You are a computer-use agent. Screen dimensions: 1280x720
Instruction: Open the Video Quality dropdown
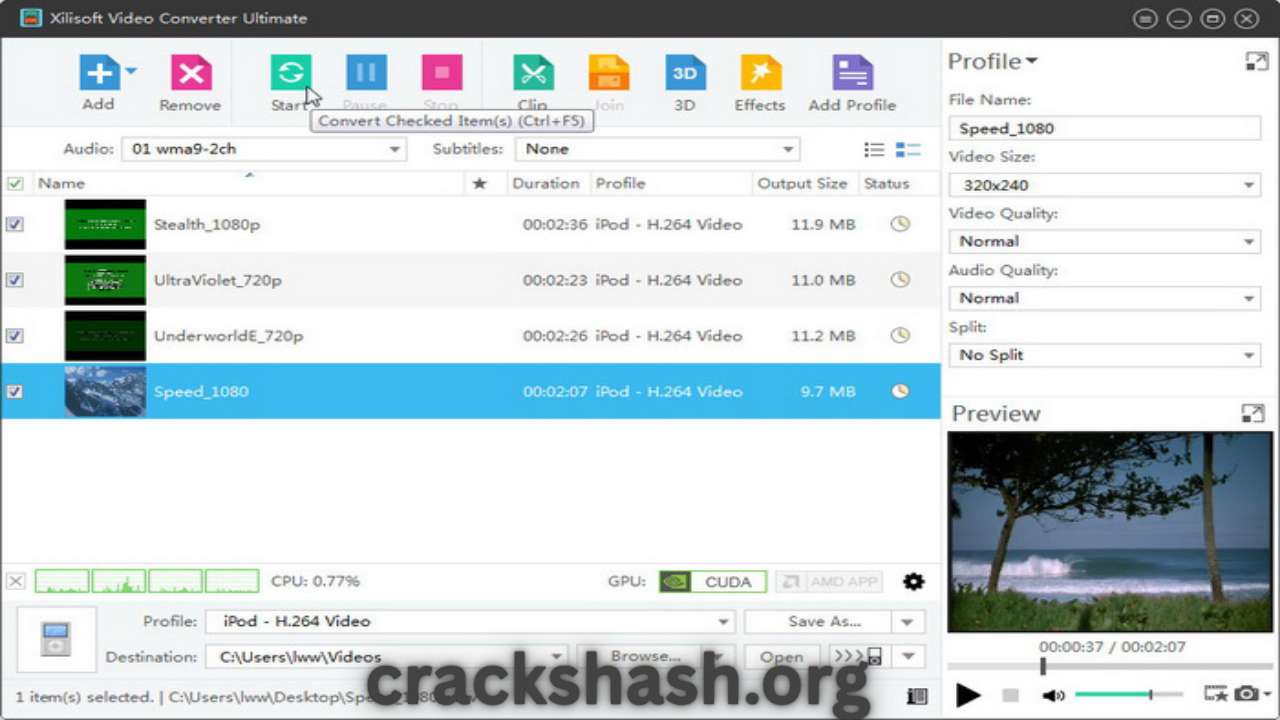click(1105, 241)
